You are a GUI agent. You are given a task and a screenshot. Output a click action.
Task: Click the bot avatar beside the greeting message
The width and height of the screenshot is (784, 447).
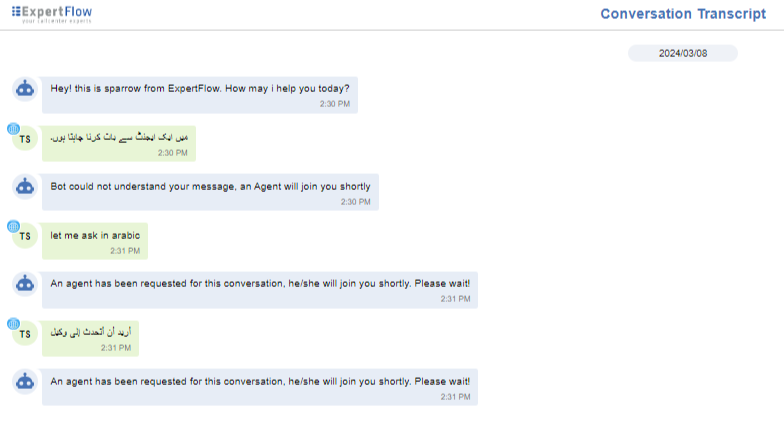coord(26,89)
